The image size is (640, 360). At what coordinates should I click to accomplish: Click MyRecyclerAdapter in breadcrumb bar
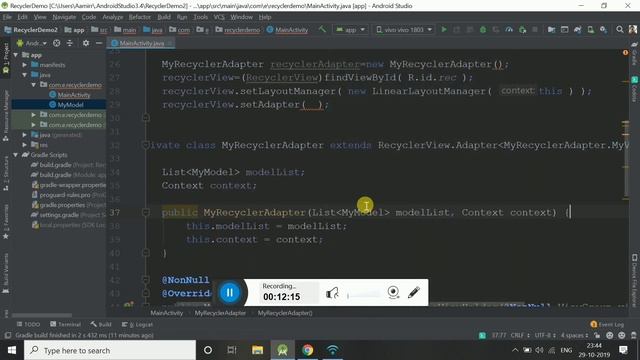tap(220, 313)
